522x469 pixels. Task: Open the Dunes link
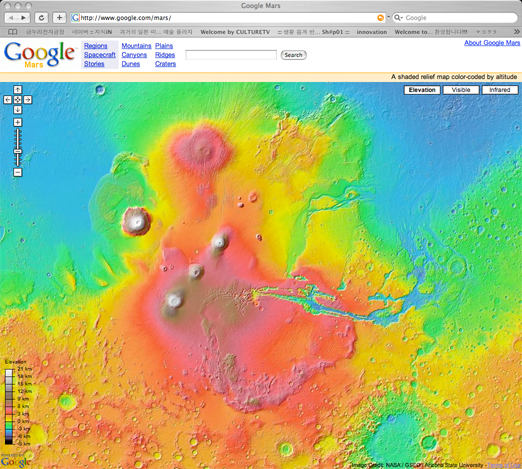coord(131,64)
